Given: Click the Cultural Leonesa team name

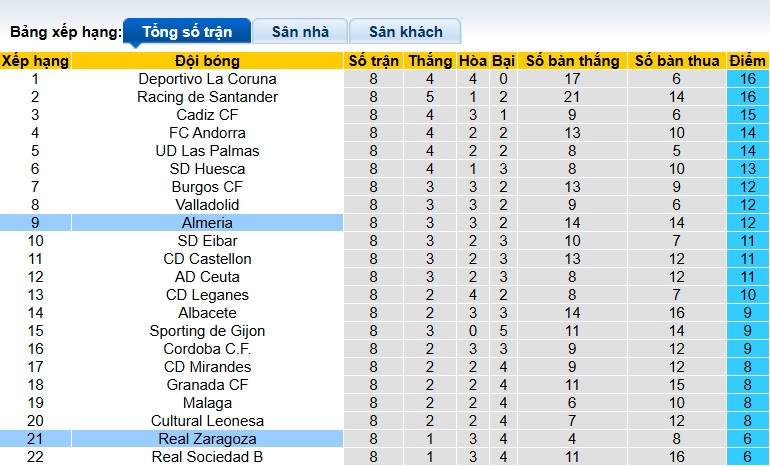Looking at the screenshot, I should 207,421.
